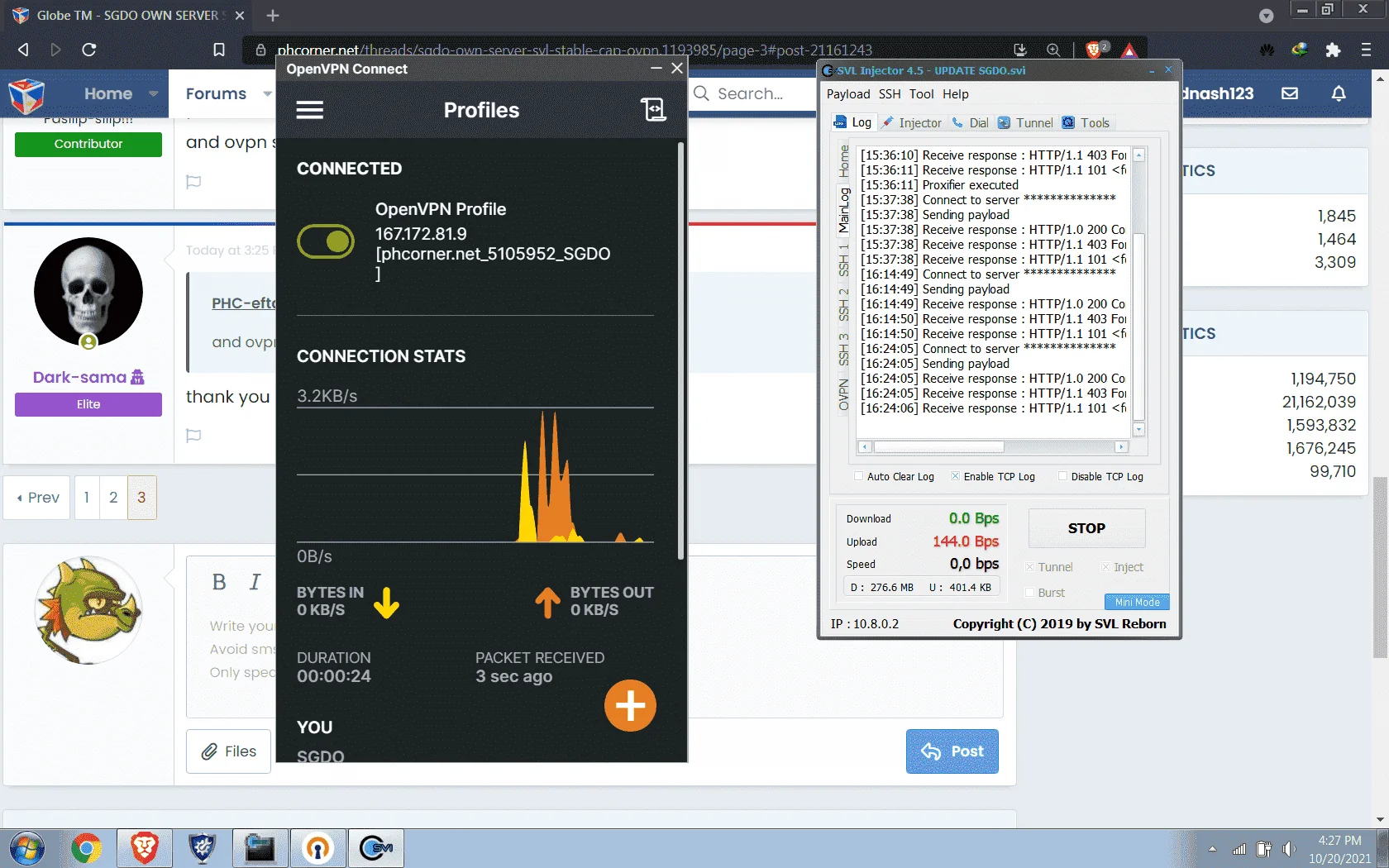Click the volume speaker tray icon

[x=1288, y=849]
